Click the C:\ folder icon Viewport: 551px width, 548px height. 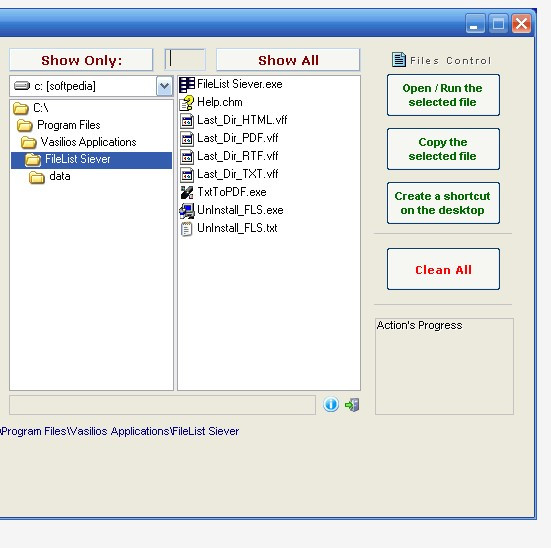click(20, 108)
